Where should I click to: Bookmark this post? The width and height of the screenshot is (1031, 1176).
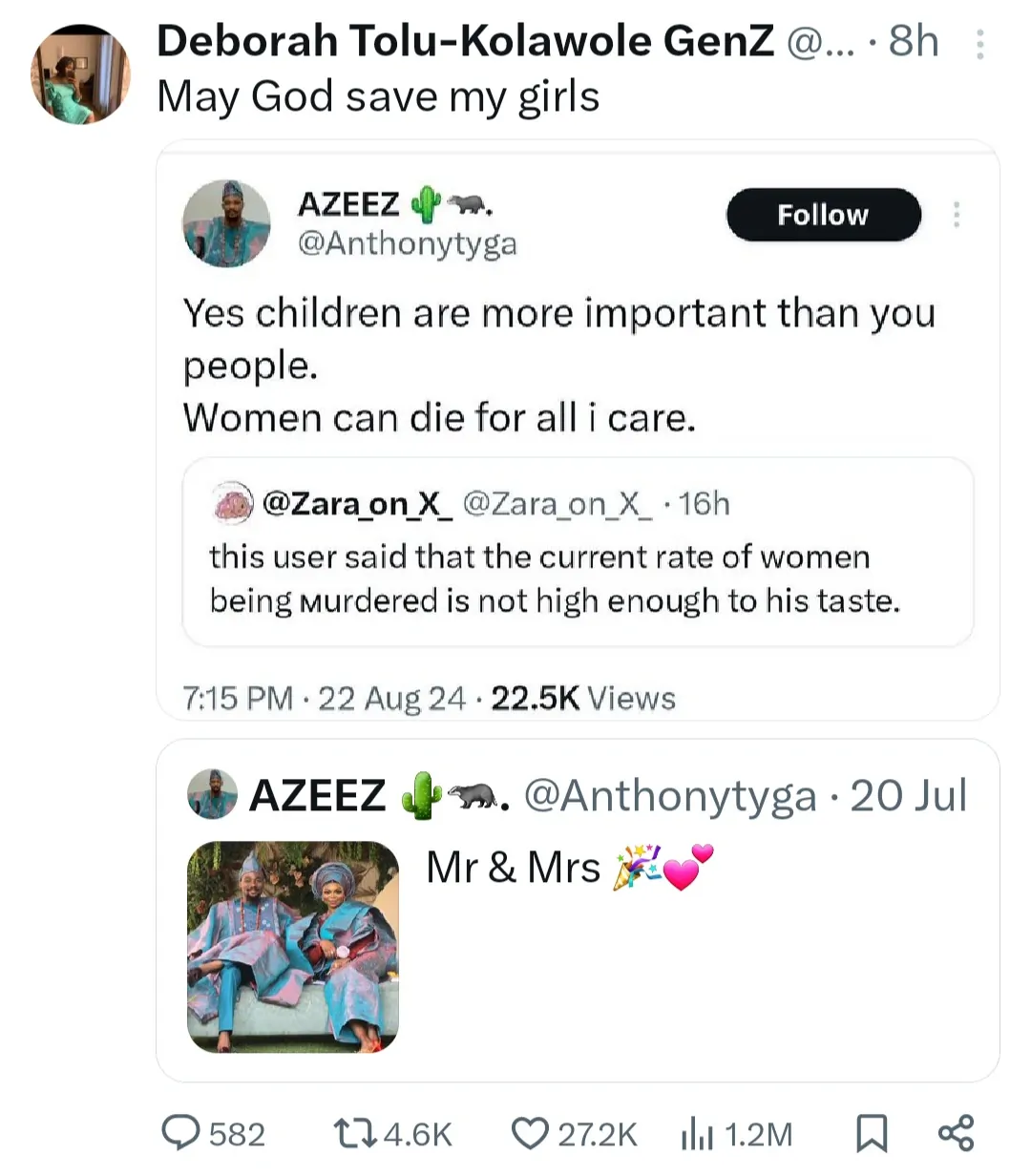point(871,1133)
